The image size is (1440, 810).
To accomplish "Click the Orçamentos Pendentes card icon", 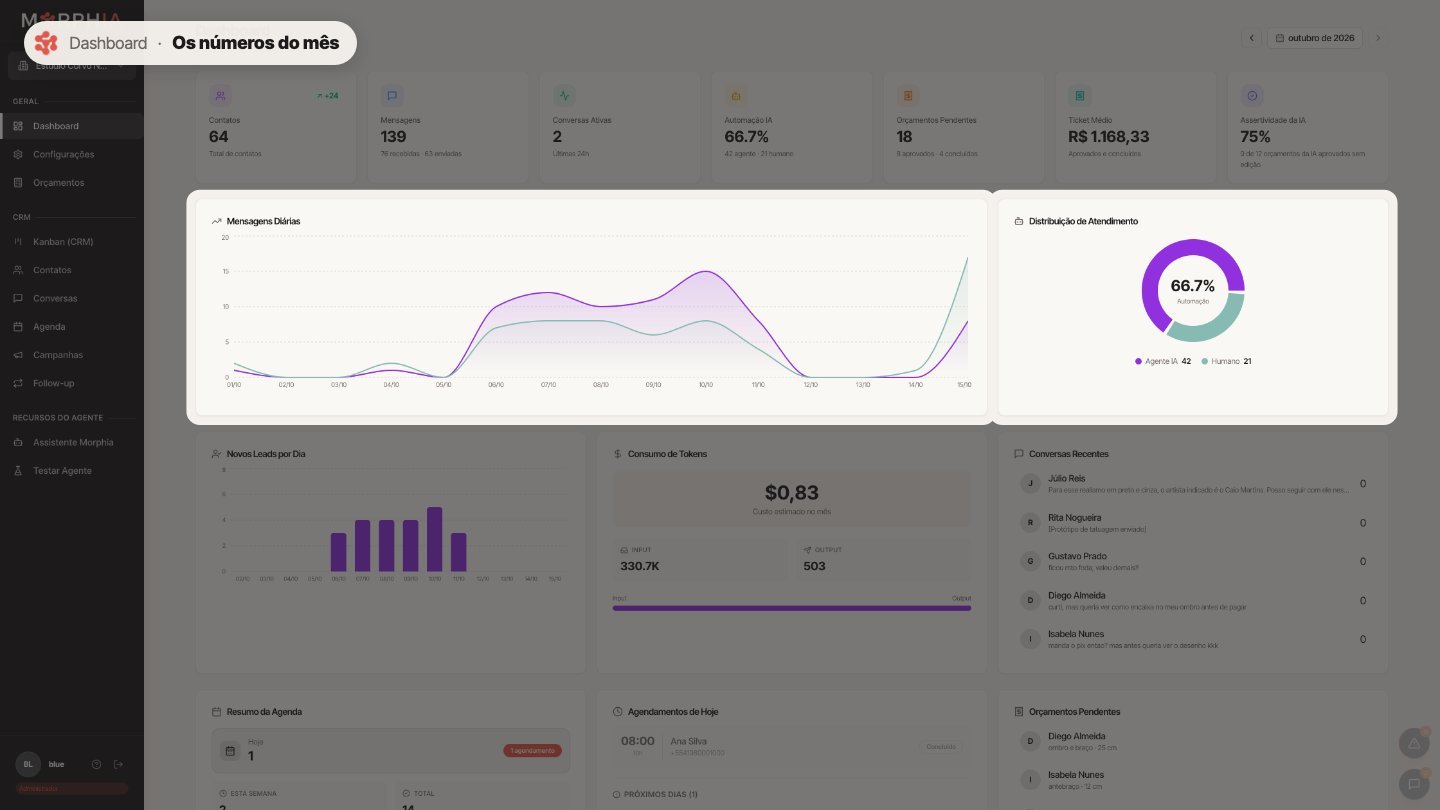I will point(908,96).
